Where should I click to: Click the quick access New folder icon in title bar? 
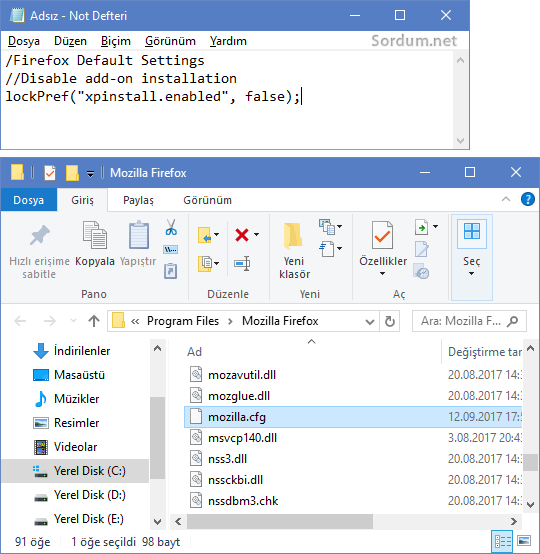pos(72,173)
